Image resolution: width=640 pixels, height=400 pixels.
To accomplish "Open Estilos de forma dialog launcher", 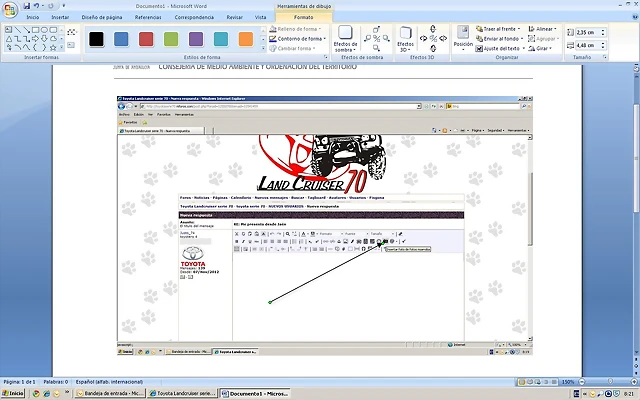I will [326, 58].
